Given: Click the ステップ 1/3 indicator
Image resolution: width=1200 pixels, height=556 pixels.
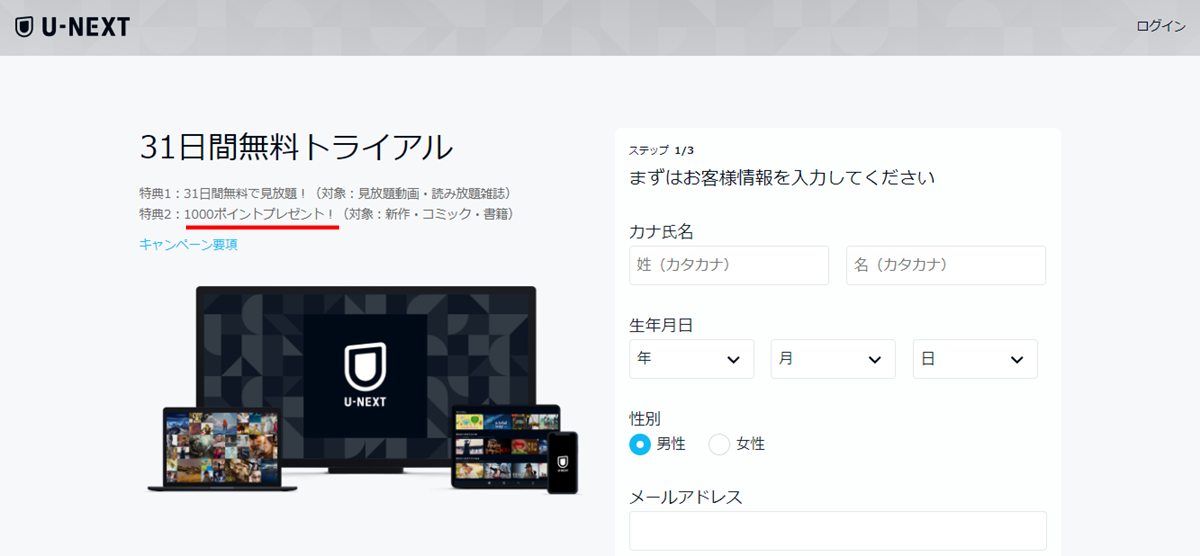Looking at the screenshot, I should coord(661,150).
